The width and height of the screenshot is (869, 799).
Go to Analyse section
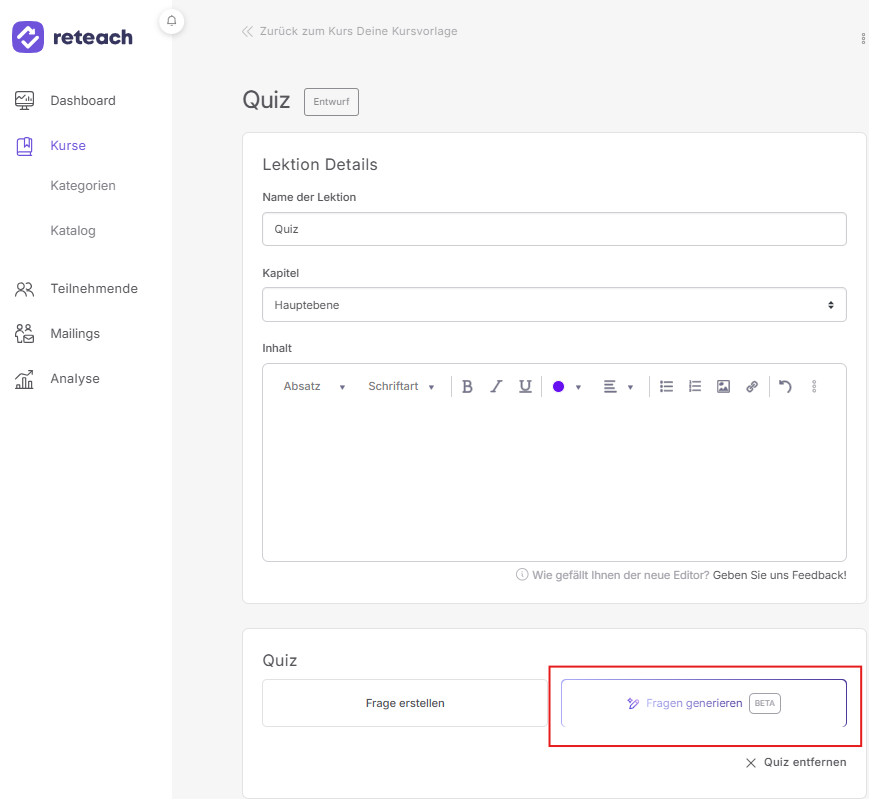(x=75, y=378)
